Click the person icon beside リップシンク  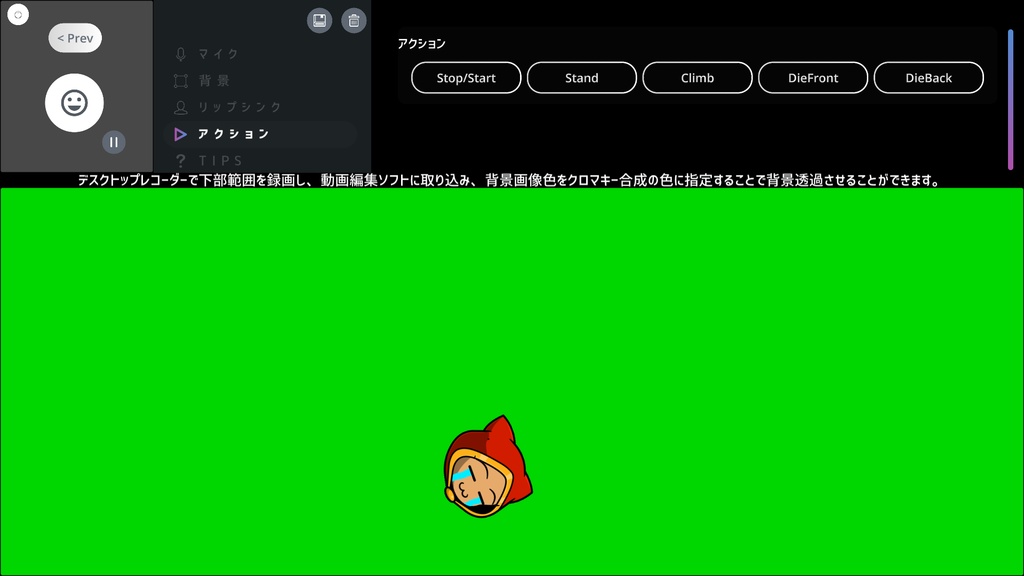coord(181,107)
